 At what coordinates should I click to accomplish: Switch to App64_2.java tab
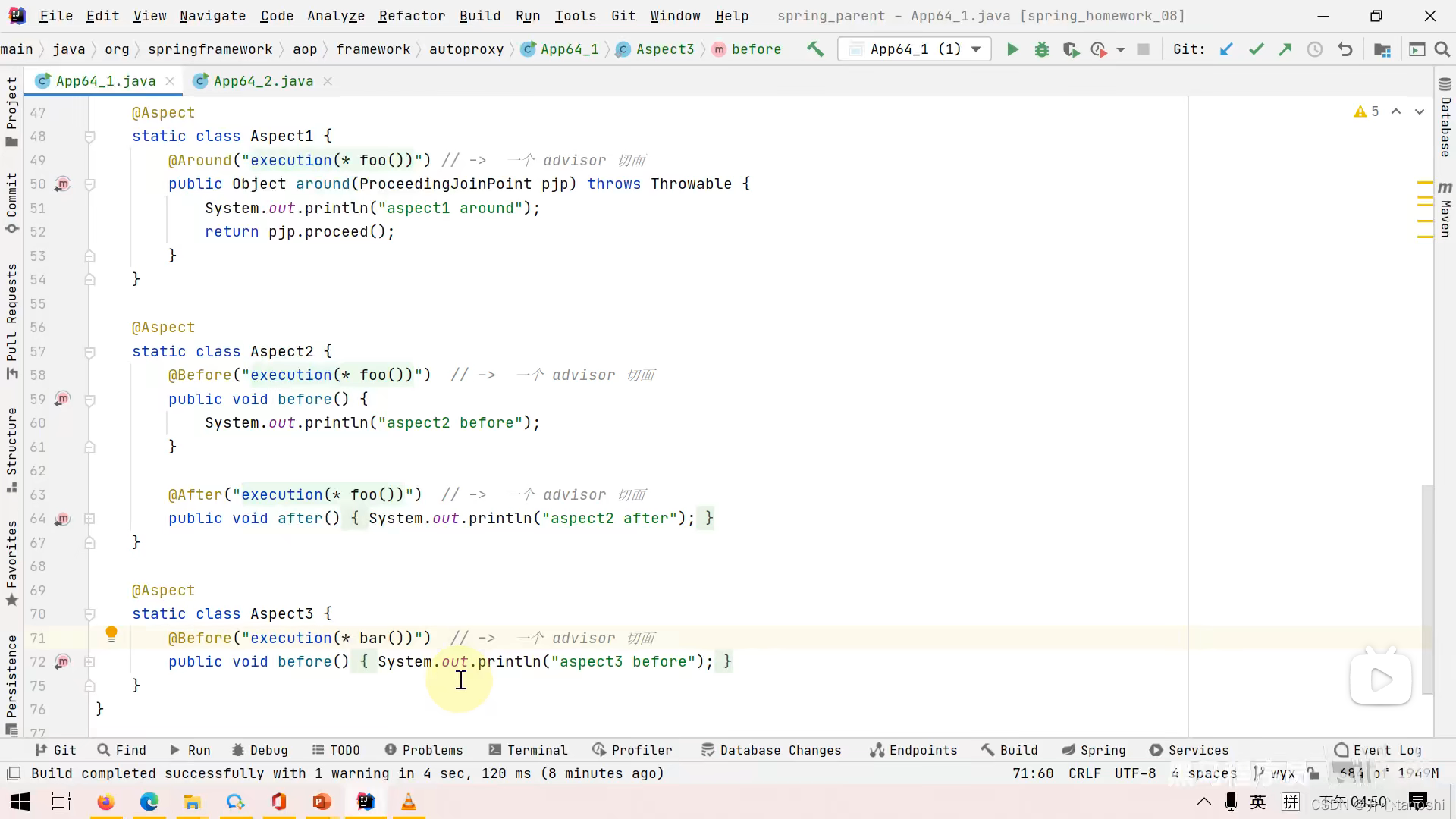[x=263, y=81]
